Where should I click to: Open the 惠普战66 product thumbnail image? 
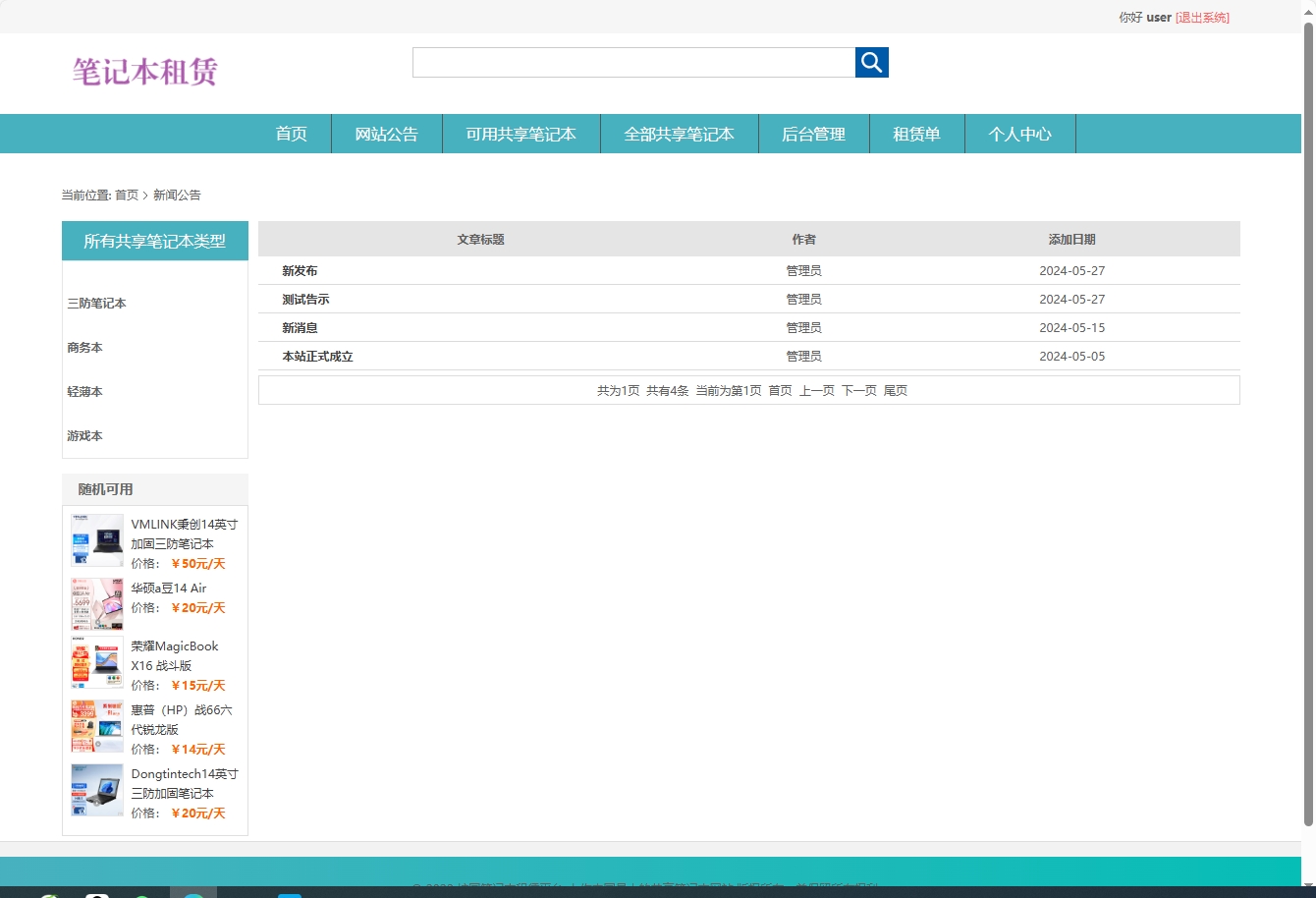97,726
